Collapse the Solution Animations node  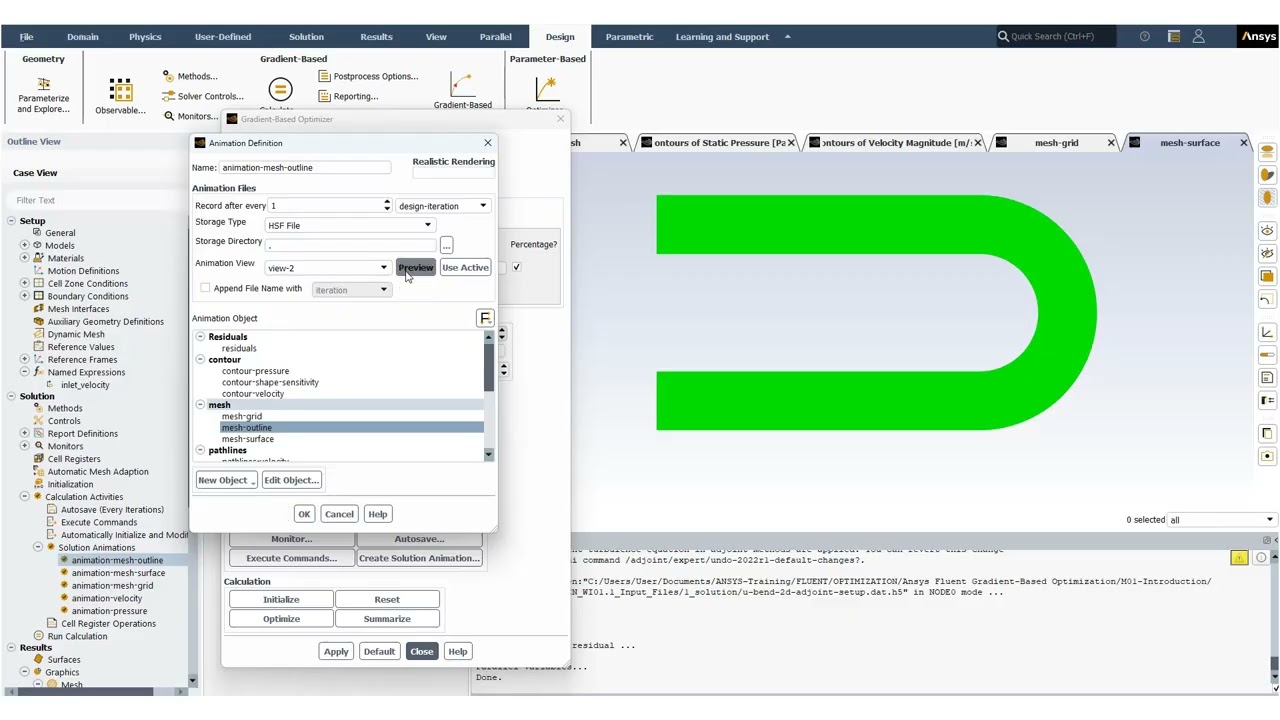(37, 547)
